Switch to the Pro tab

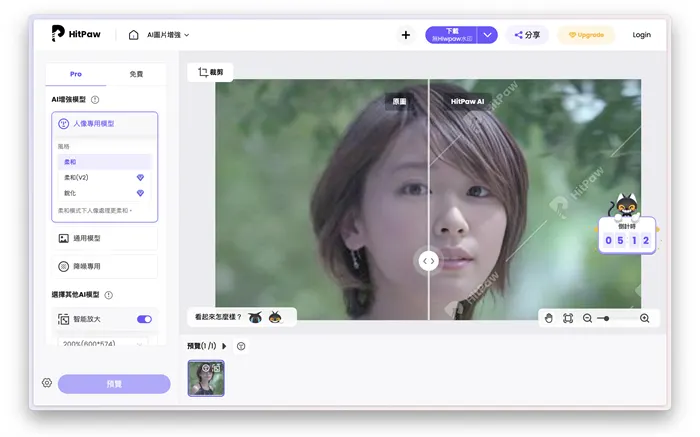click(x=76, y=74)
